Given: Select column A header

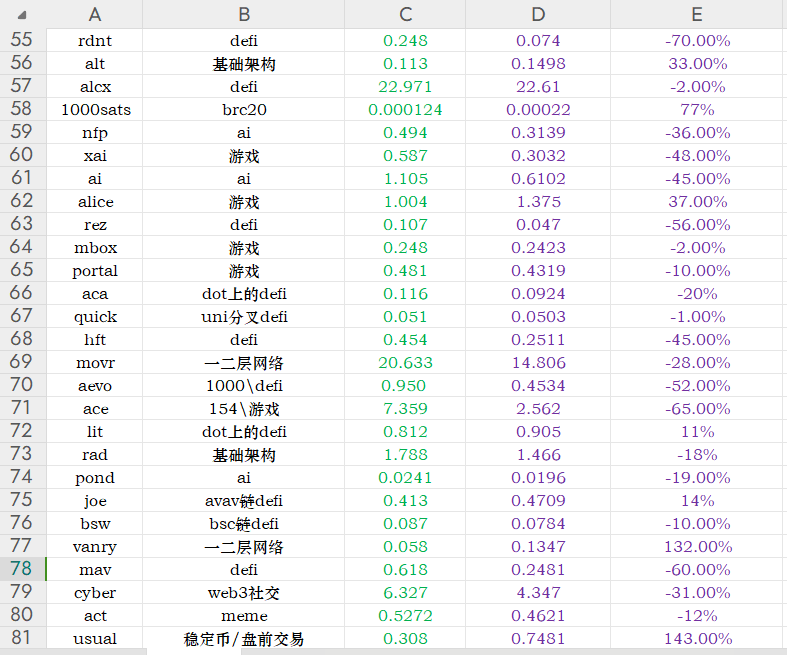Looking at the screenshot, I should (94, 14).
